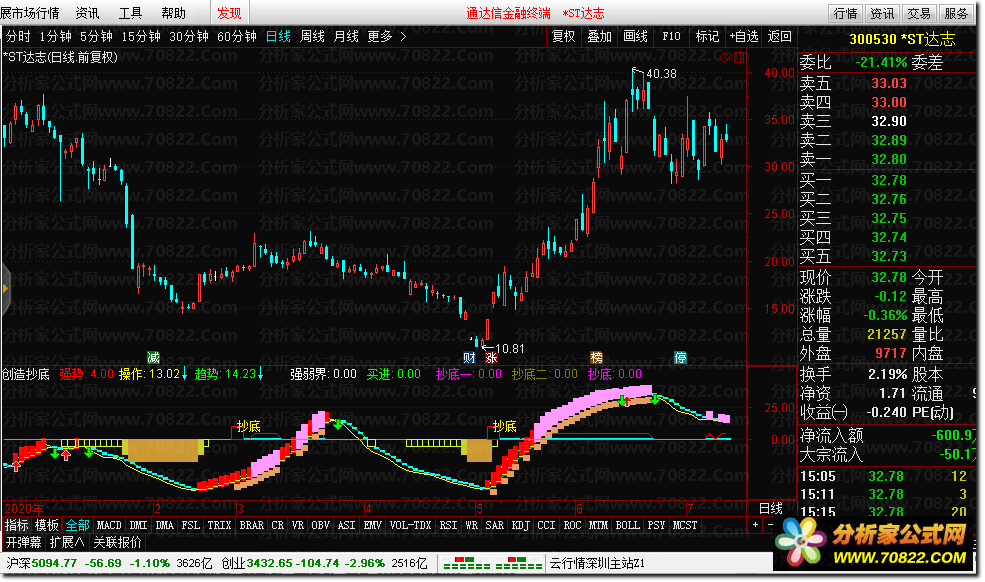The image size is (985, 582).
Task: Click the 资讯 button at top right
Action: click(882, 13)
